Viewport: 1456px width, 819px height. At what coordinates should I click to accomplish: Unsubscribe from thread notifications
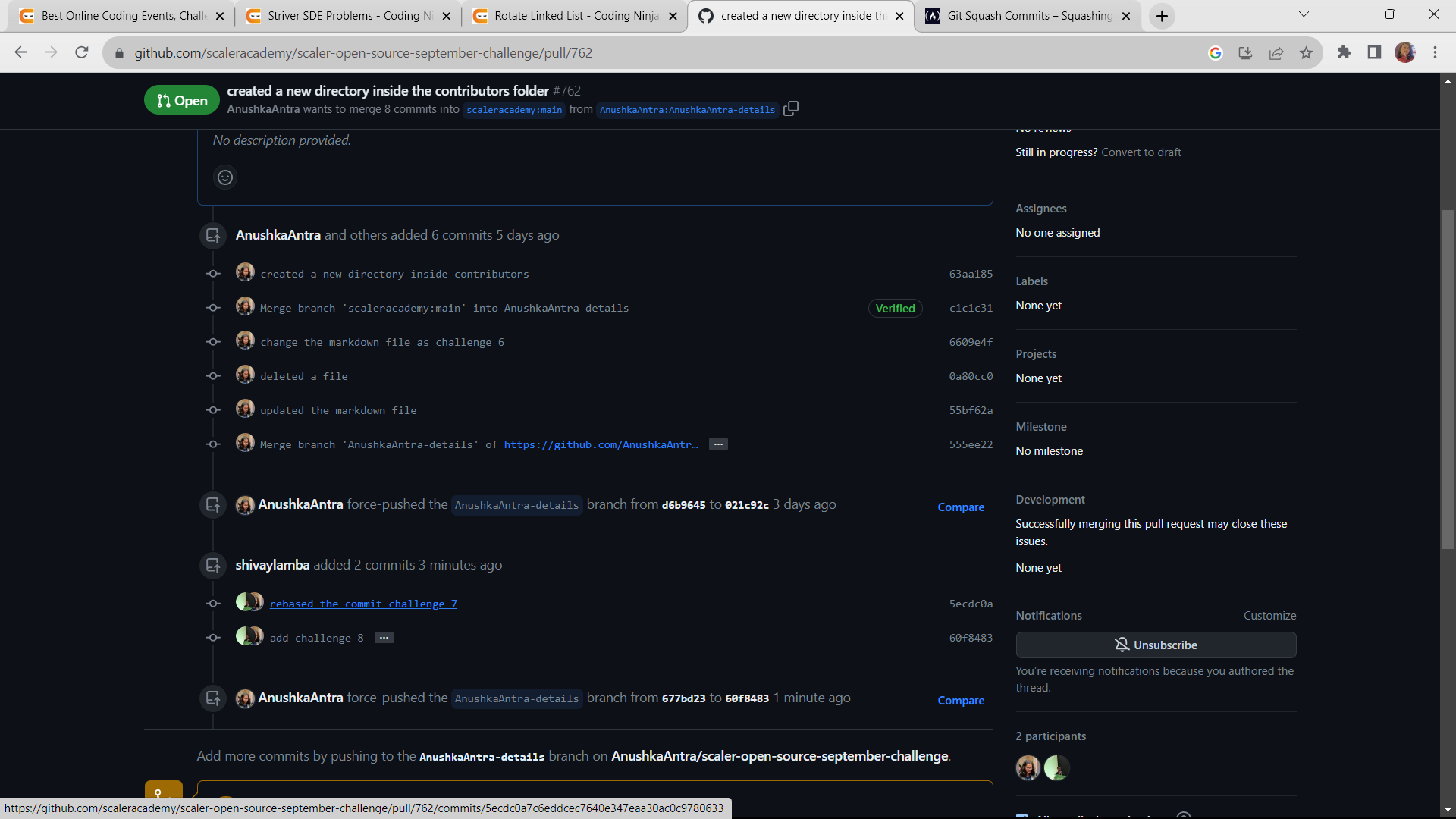point(1156,645)
